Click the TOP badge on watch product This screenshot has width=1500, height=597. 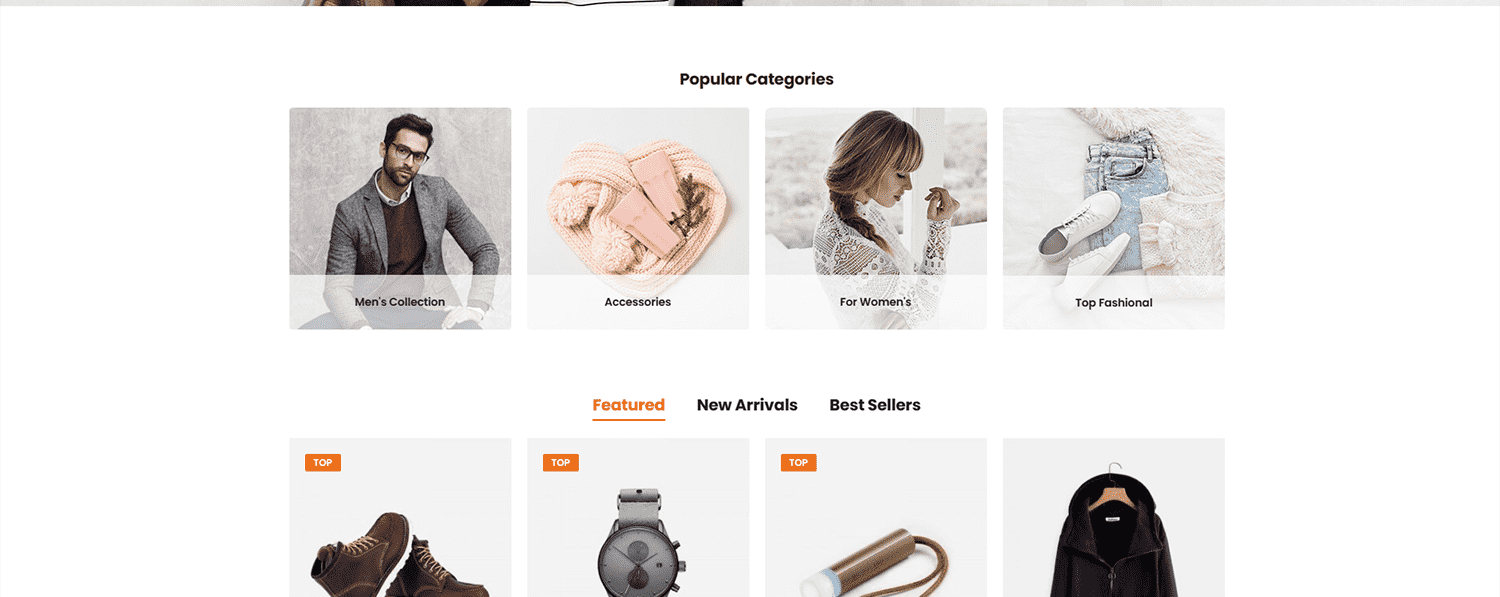point(561,463)
